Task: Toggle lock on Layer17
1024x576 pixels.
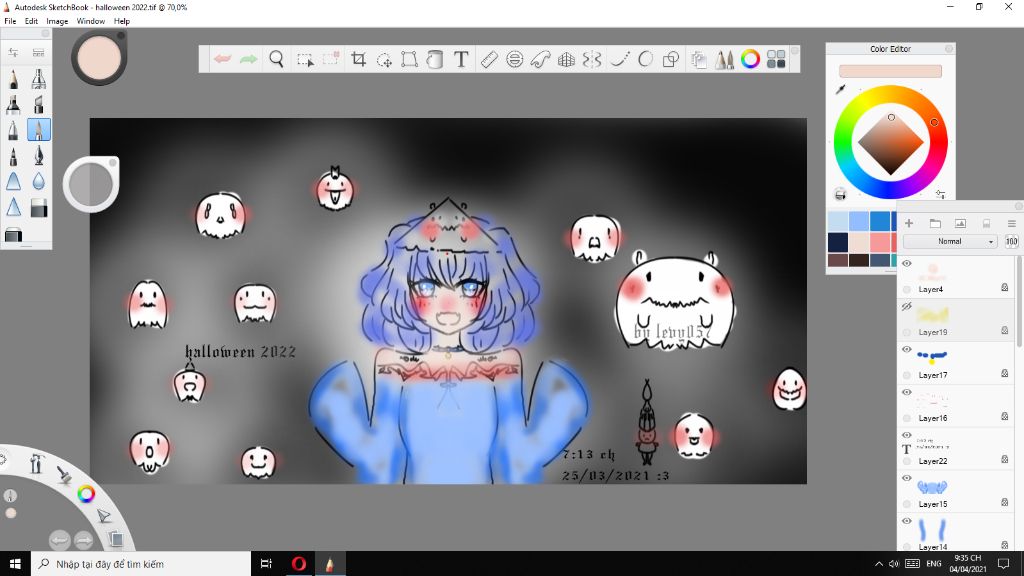Action: click(1004, 374)
